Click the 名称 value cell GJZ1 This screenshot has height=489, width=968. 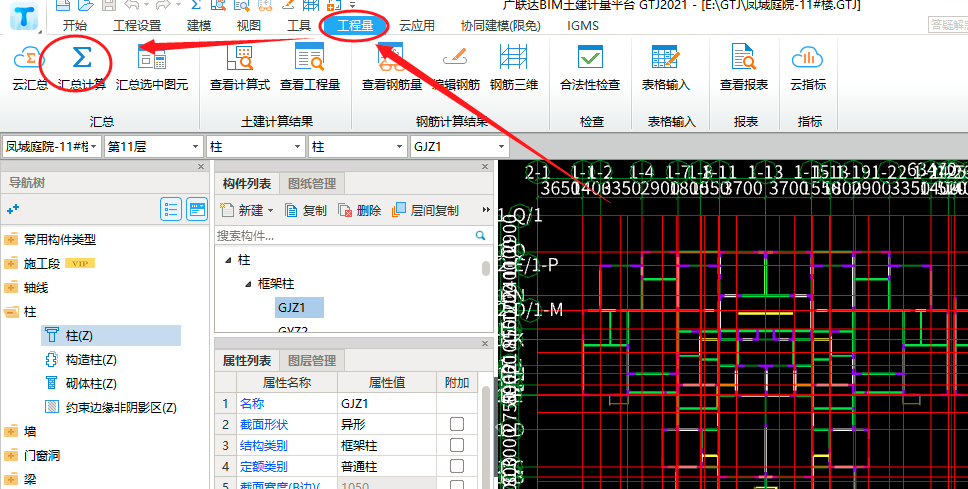coord(387,403)
